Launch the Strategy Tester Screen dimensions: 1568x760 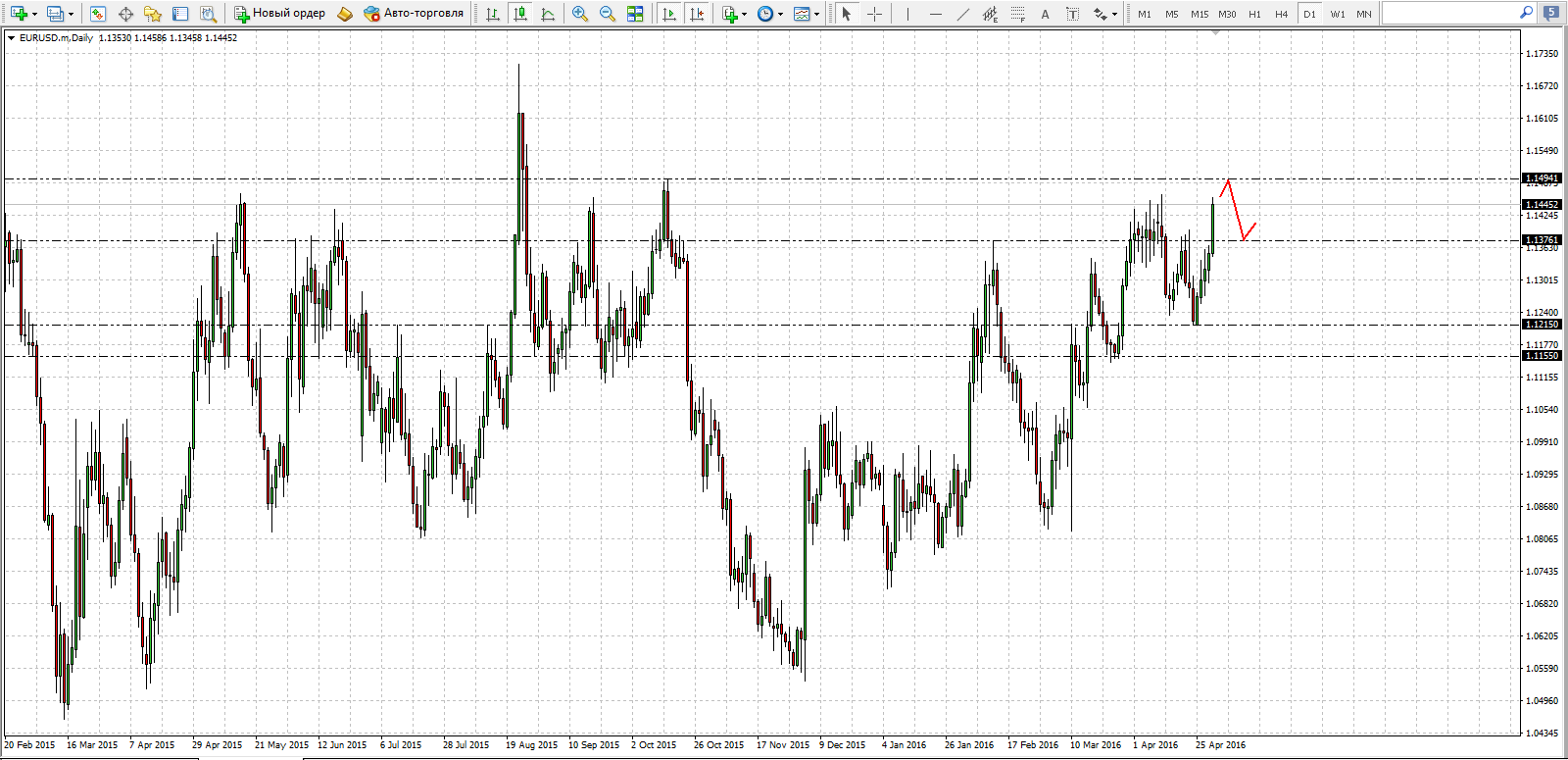(x=208, y=14)
